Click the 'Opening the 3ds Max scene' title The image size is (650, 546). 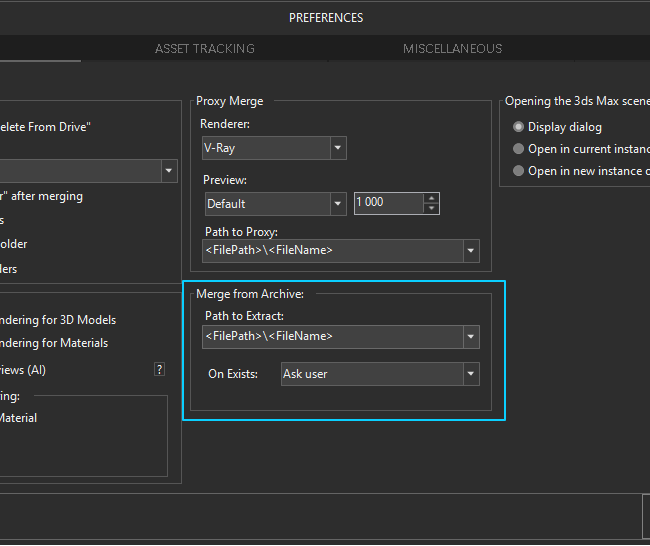(x=577, y=101)
